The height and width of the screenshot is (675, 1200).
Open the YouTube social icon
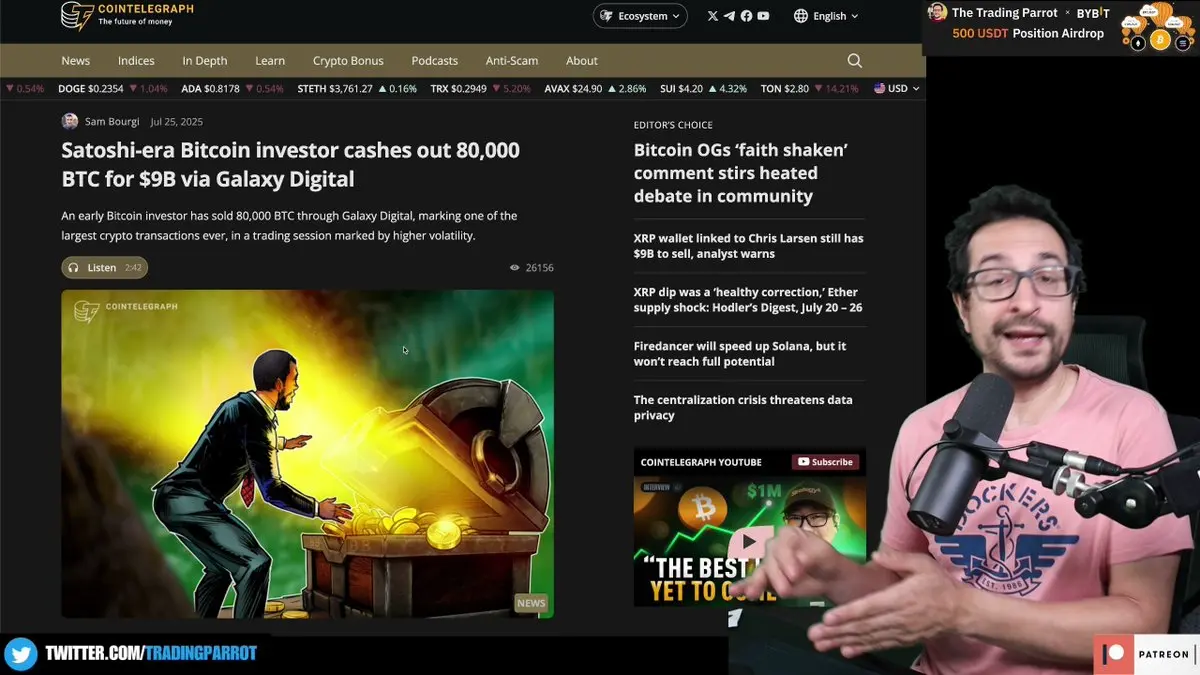point(763,16)
